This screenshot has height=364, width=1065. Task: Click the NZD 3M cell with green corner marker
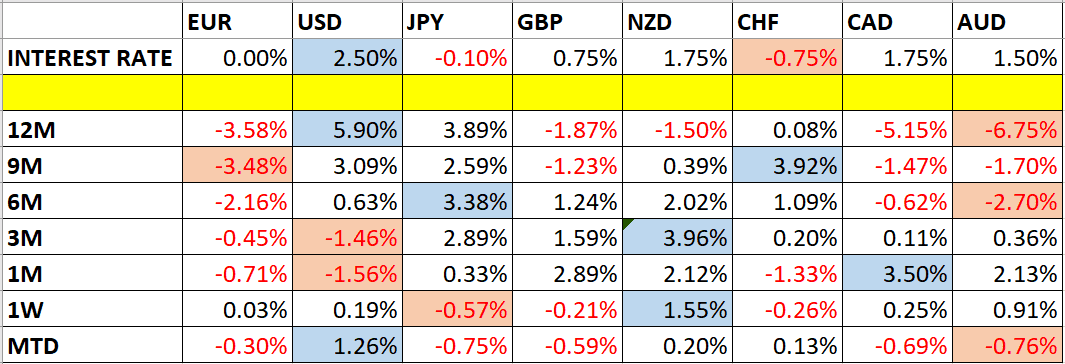coord(677,237)
